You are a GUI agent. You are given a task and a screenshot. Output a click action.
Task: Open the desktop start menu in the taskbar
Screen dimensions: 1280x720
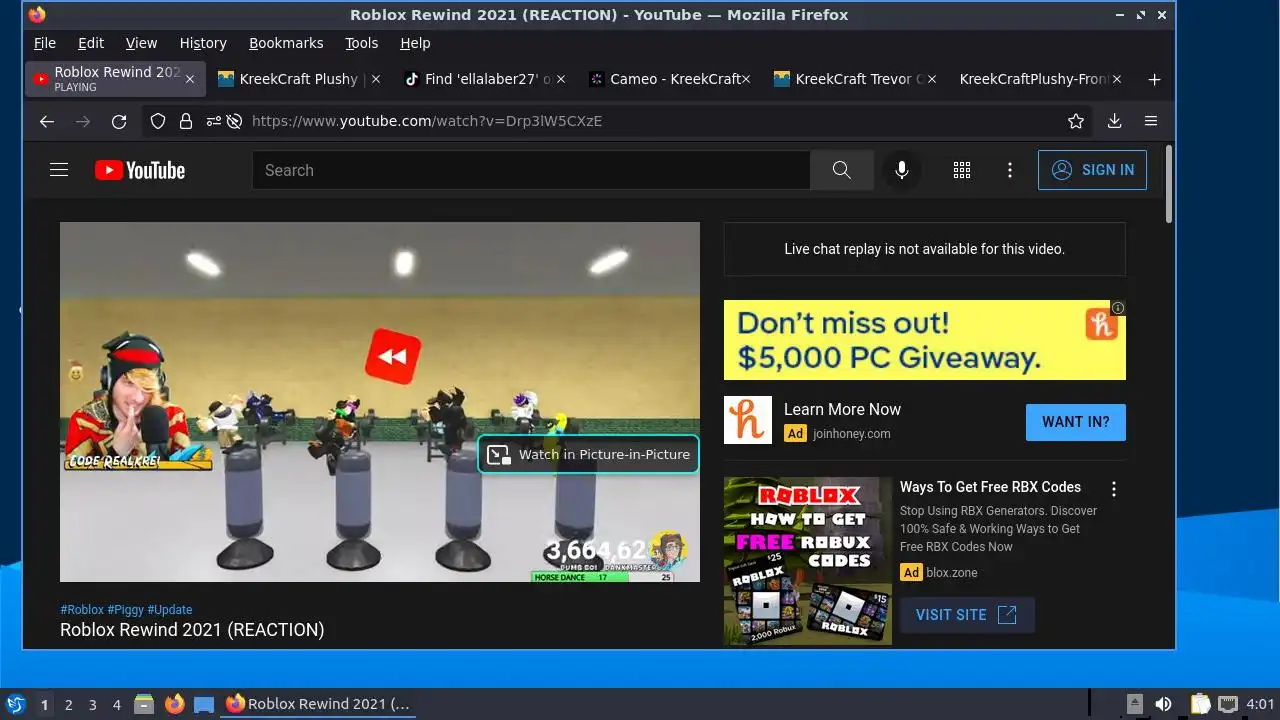[16, 704]
